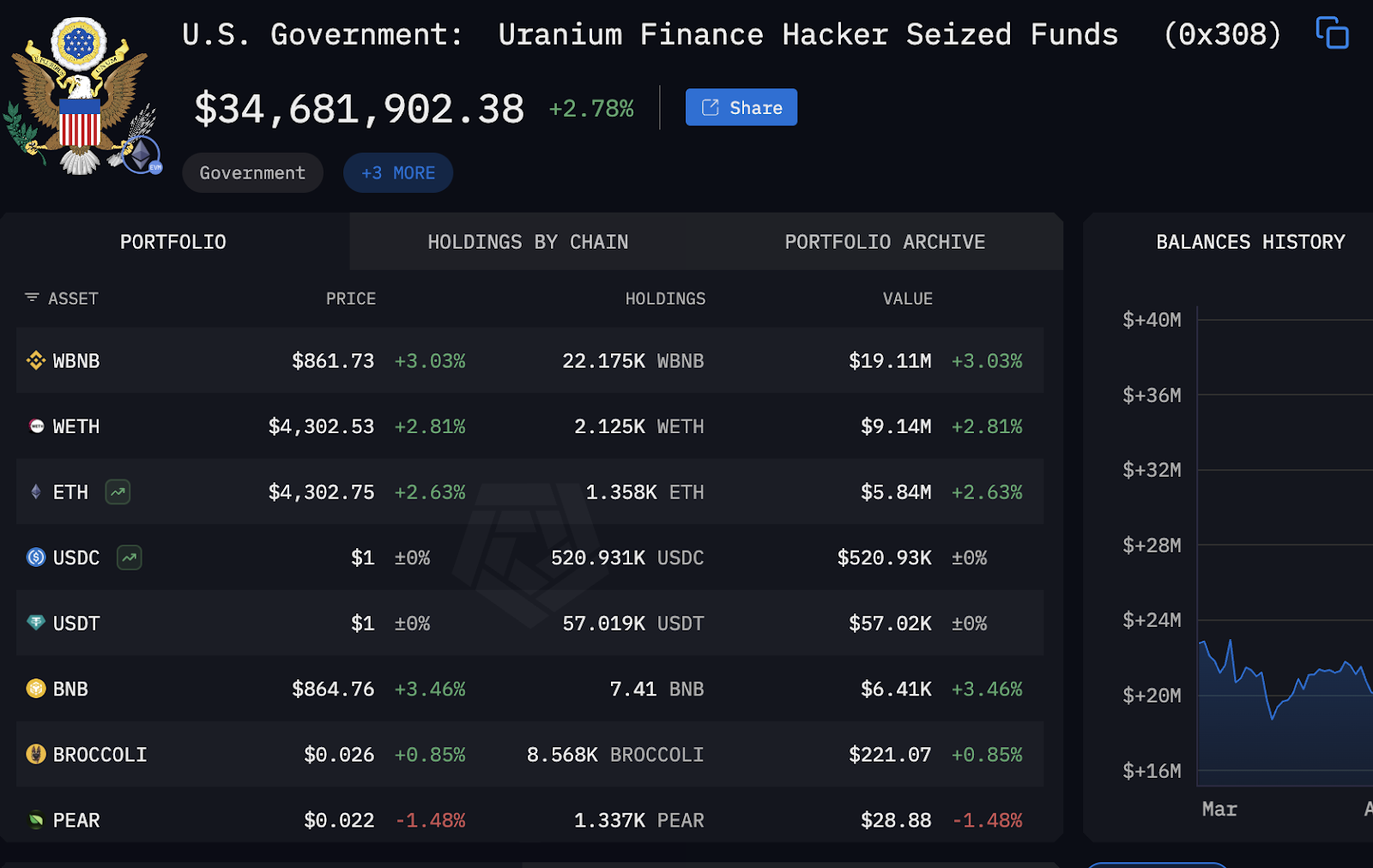Click the PEAR token icon

[36, 821]
